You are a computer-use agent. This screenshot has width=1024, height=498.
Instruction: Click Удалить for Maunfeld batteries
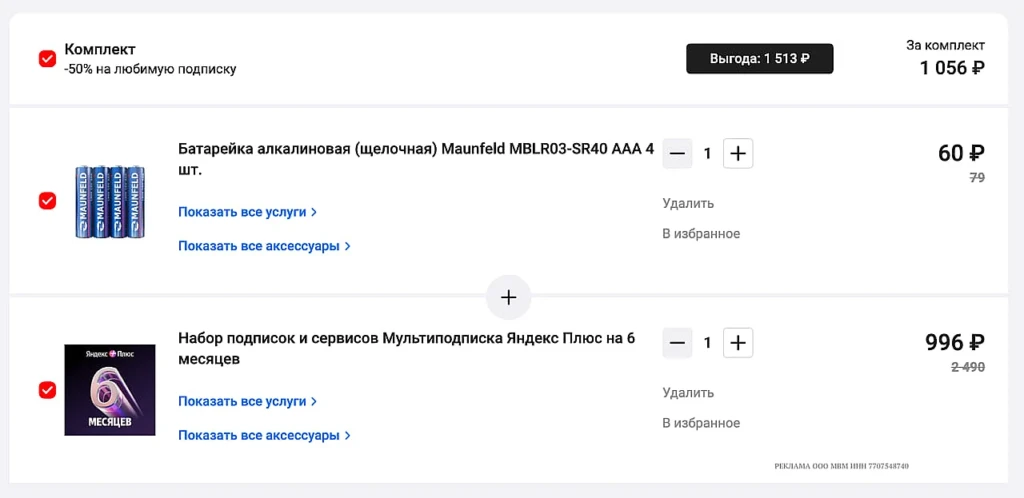tap(688, 204)
